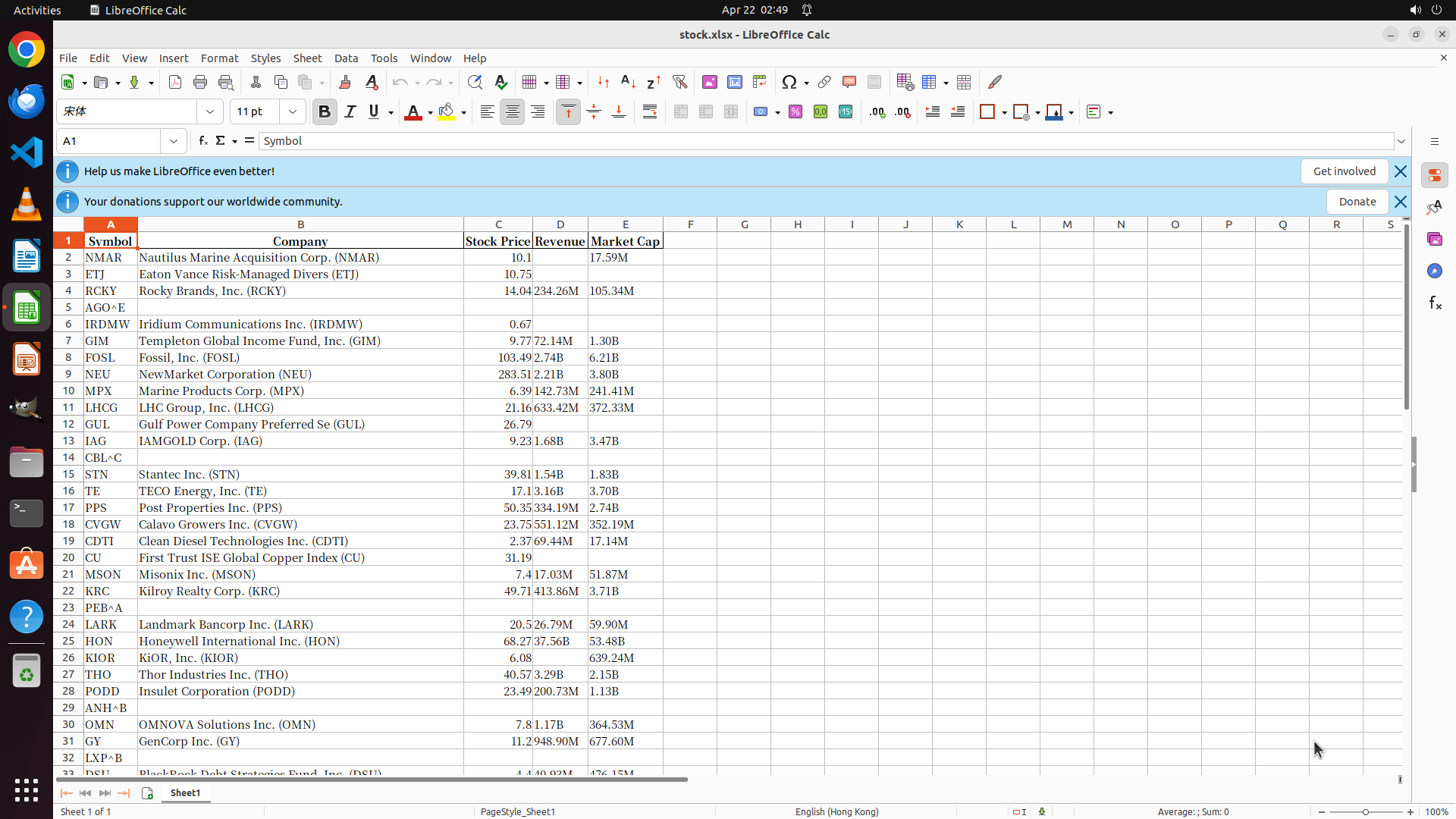Open the sidebar Navigator panel

[1434, 271]
